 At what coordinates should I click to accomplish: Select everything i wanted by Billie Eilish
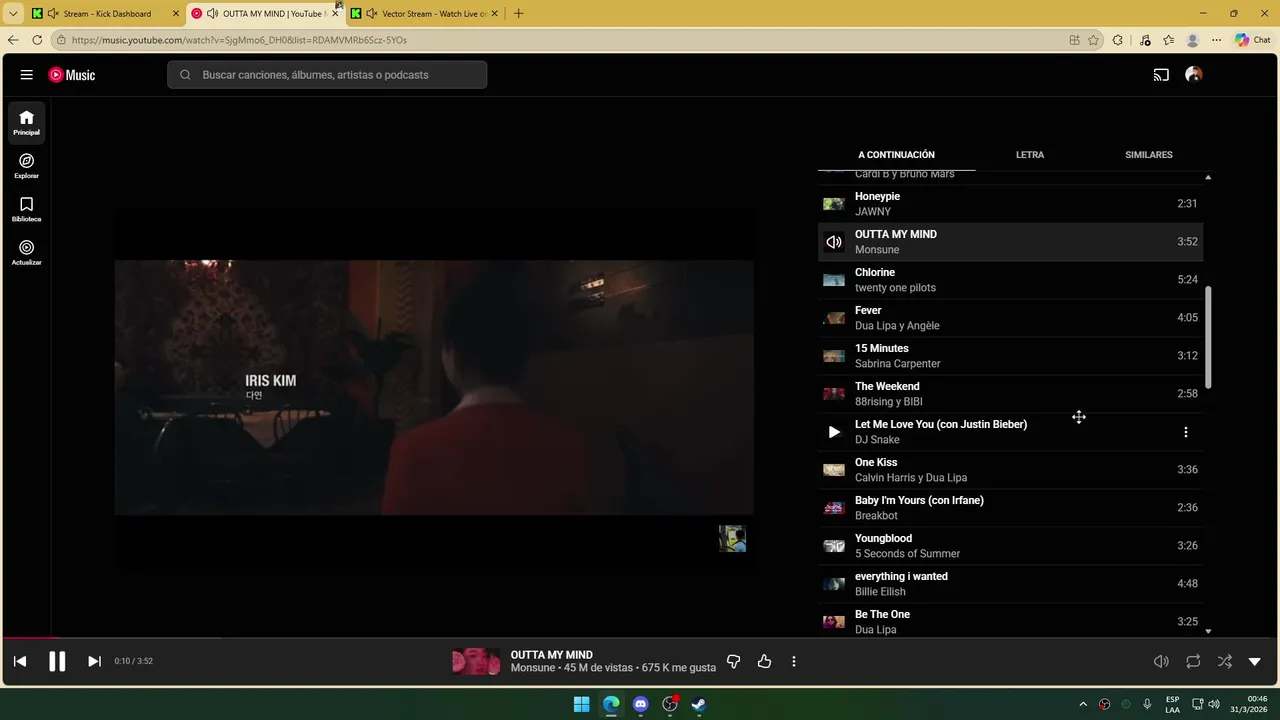click(x=1010, y=584)
